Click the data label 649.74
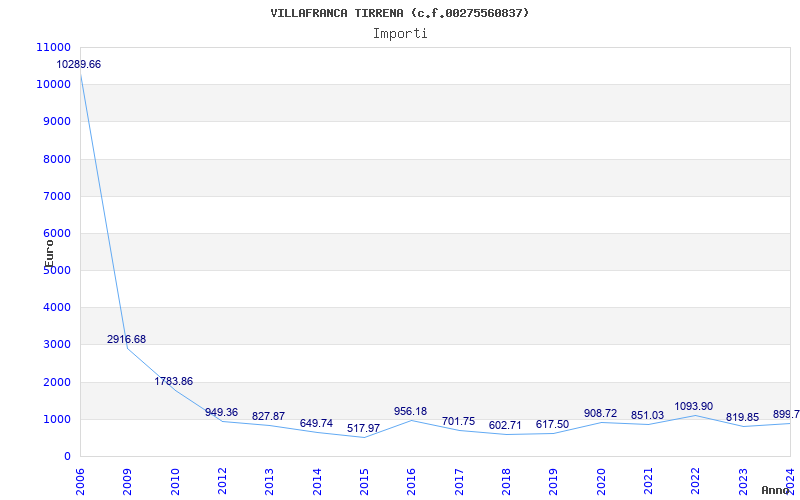This screenshot has height=500, width=800. (x=316, y=423)
